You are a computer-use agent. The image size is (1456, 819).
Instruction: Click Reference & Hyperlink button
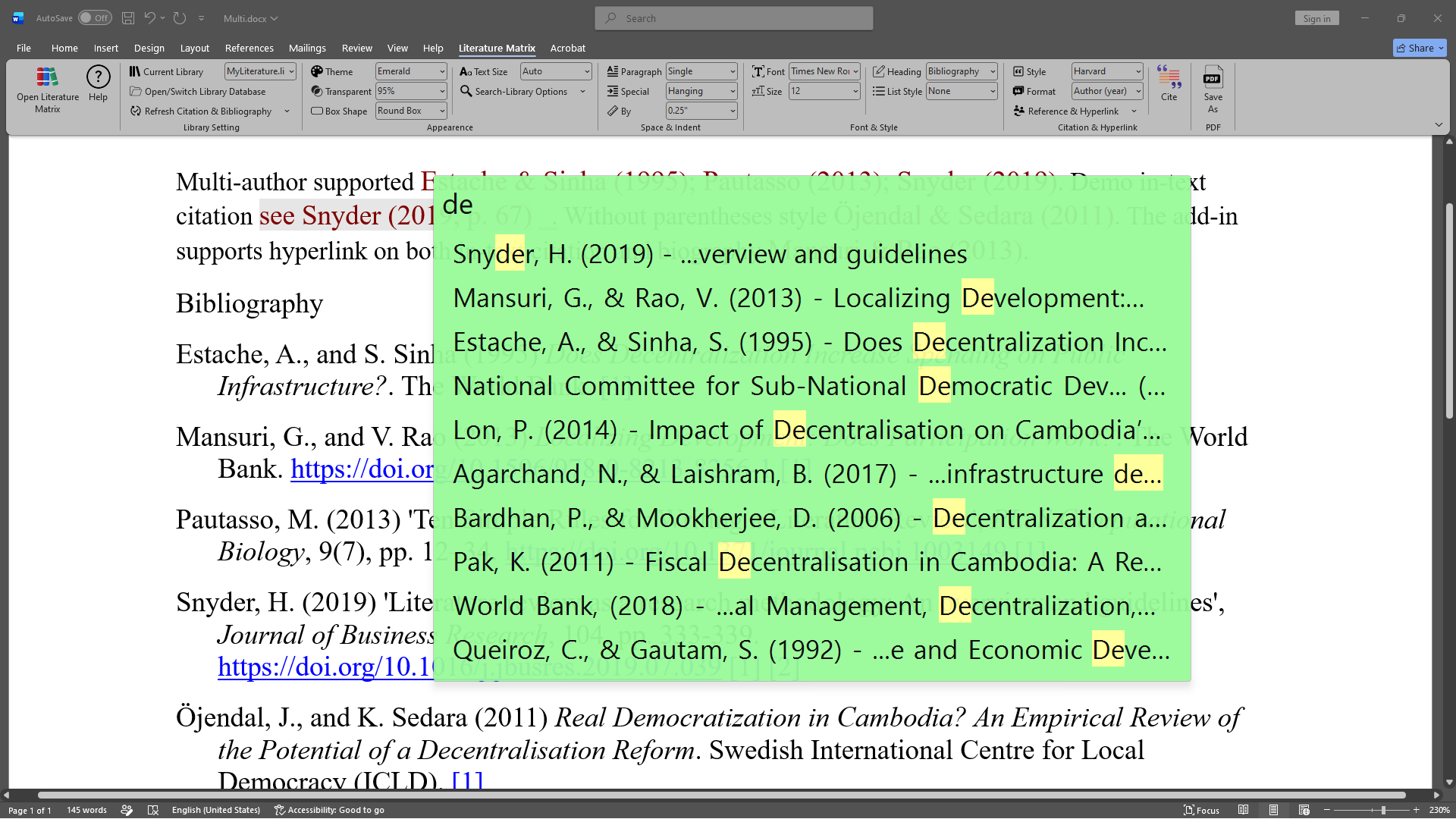[1066, 111]
